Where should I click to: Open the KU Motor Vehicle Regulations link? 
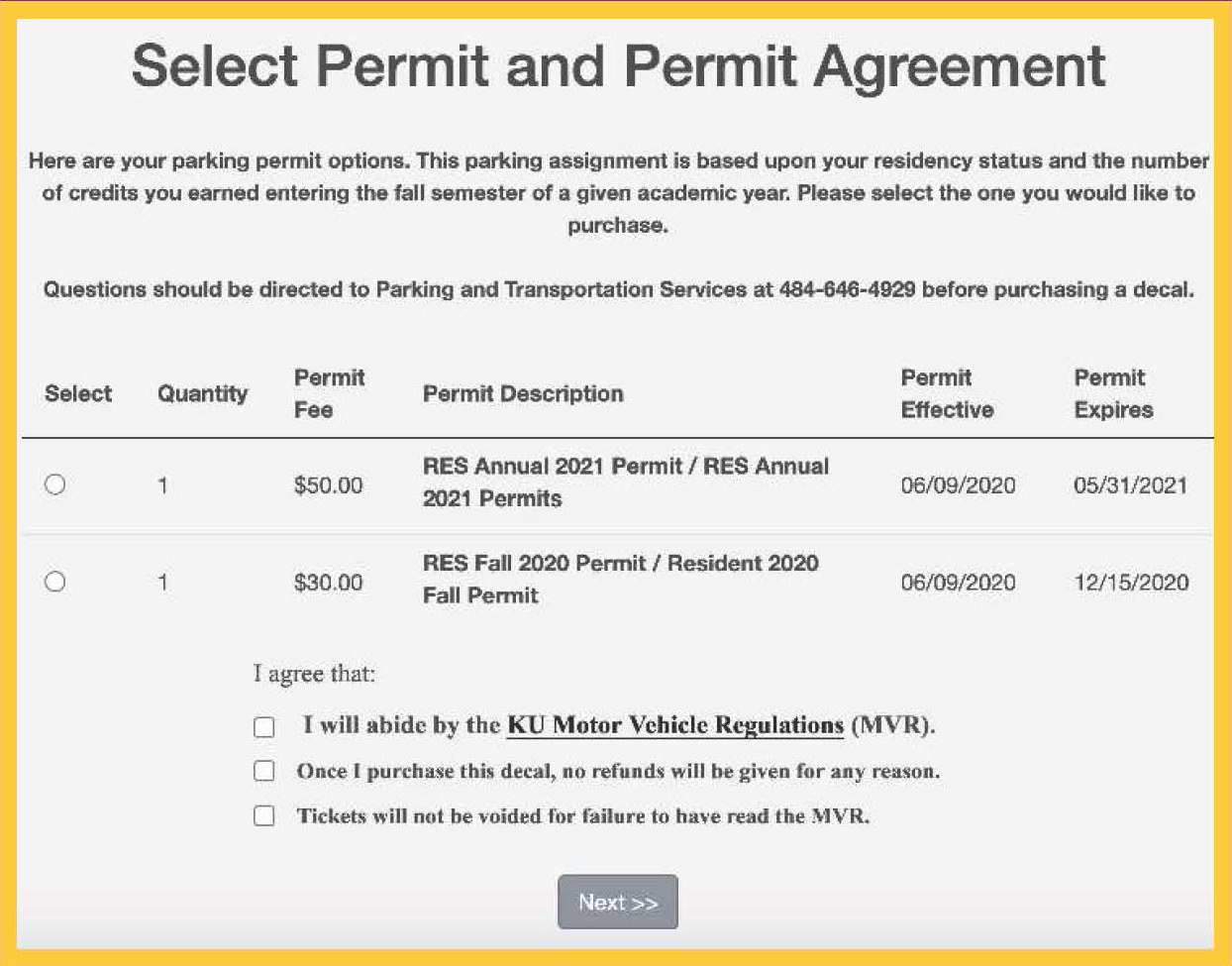[x=674, y=725]
